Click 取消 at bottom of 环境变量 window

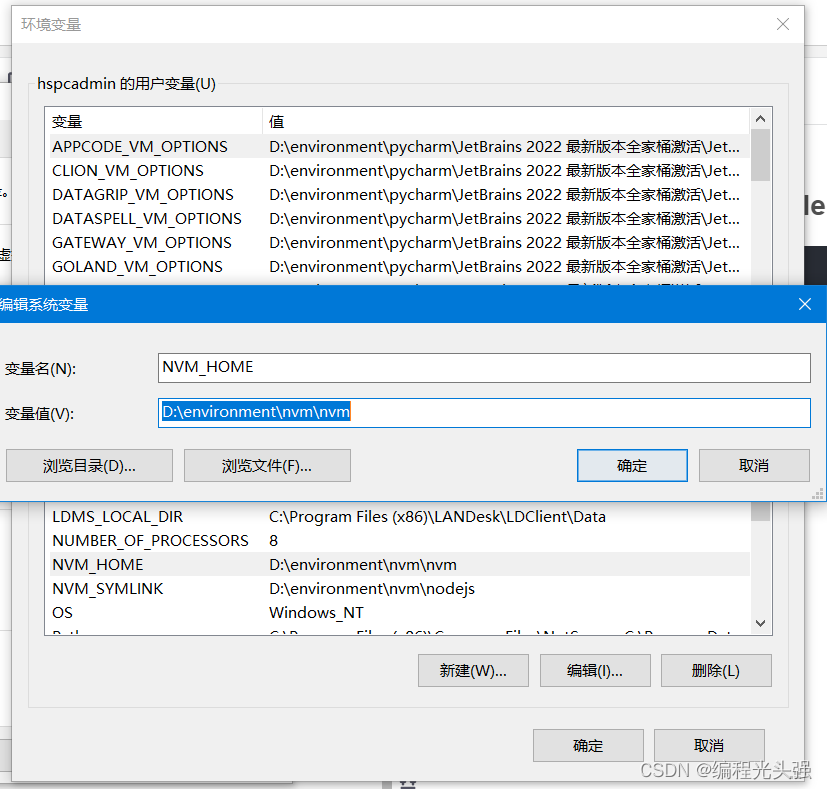click(x=709, y=745)
